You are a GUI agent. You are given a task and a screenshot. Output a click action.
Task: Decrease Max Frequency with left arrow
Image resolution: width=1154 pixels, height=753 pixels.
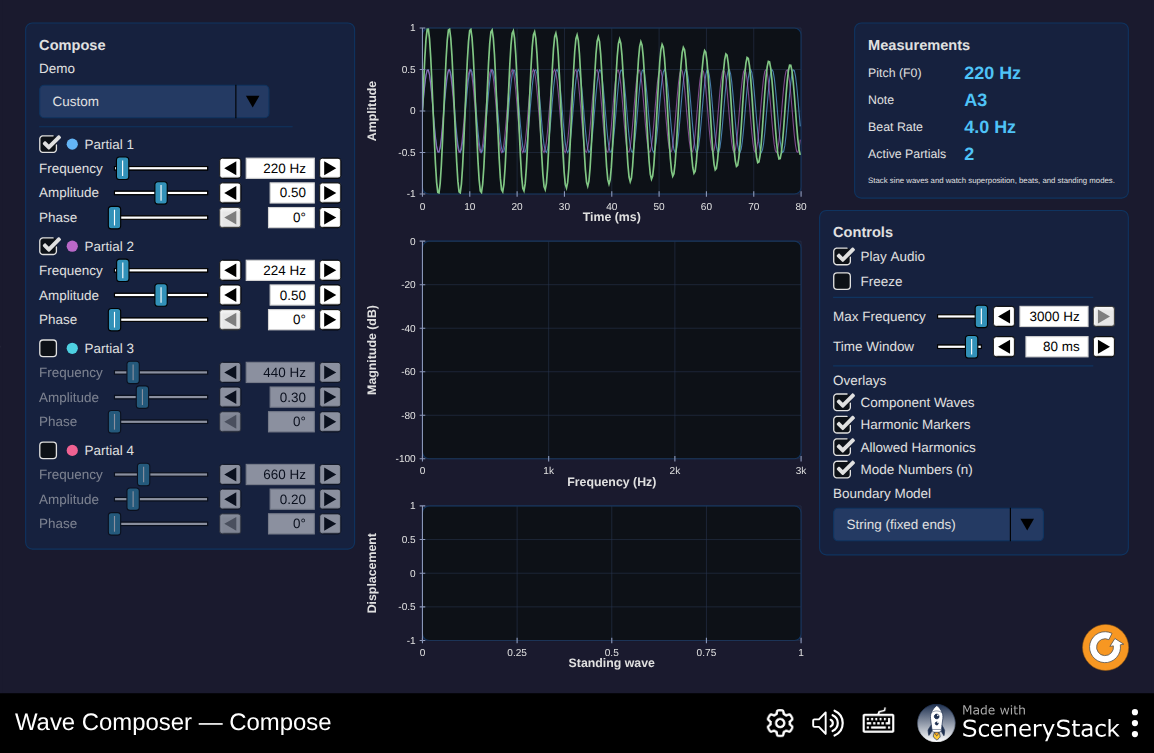coord(1004,317)
